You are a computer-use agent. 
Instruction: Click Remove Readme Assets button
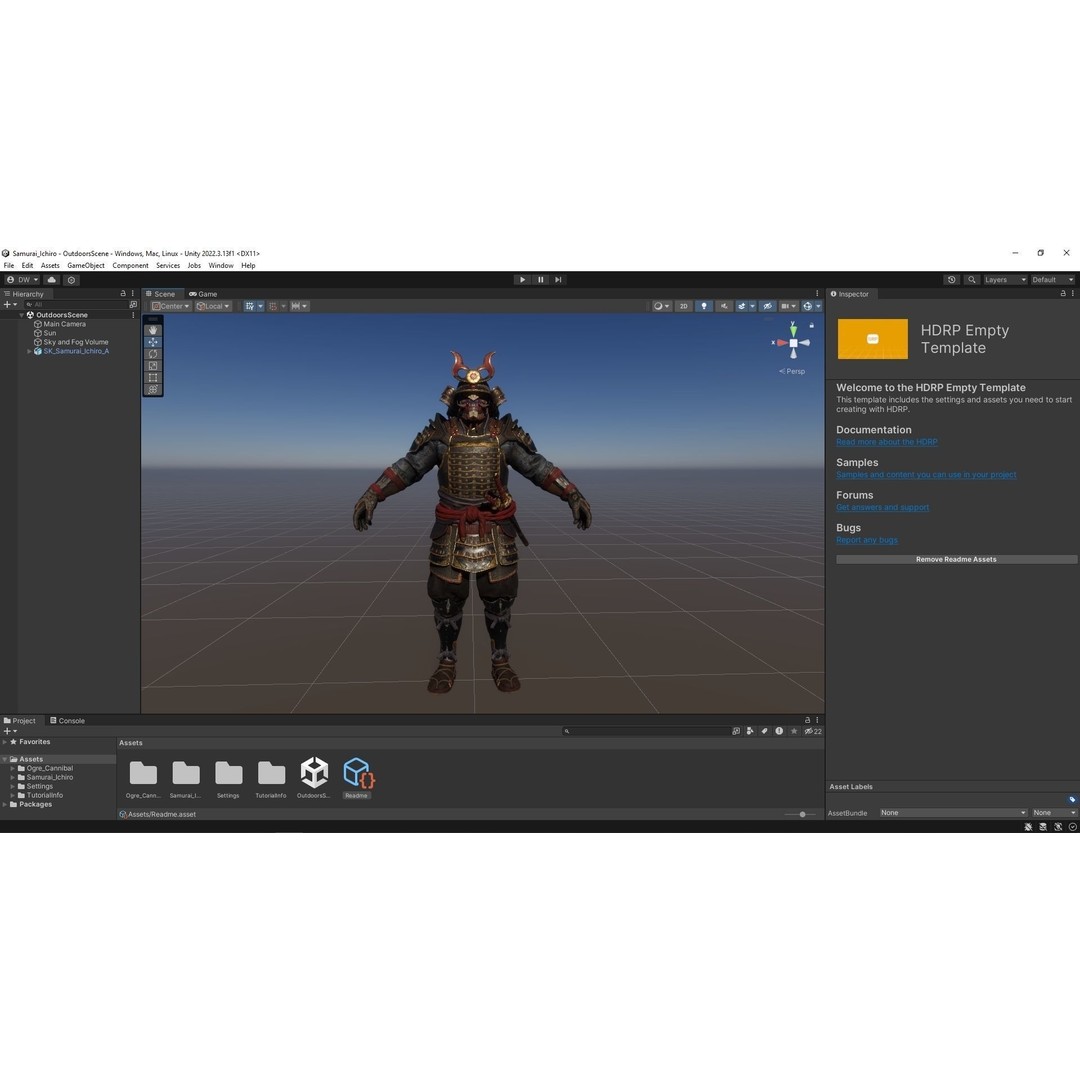(x=956, y=559)
